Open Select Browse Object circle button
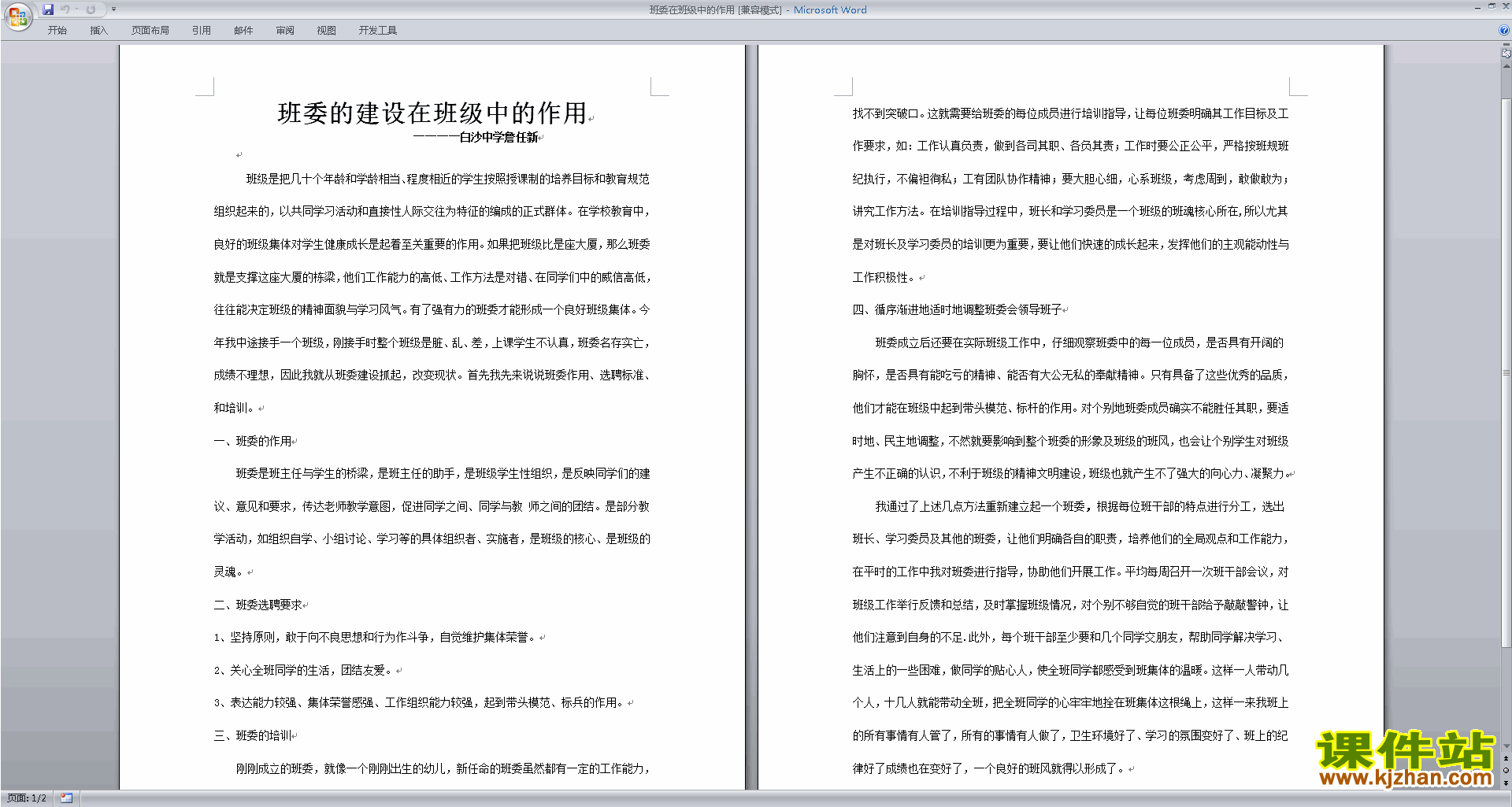1512x807 pixels. point(1506,770)
